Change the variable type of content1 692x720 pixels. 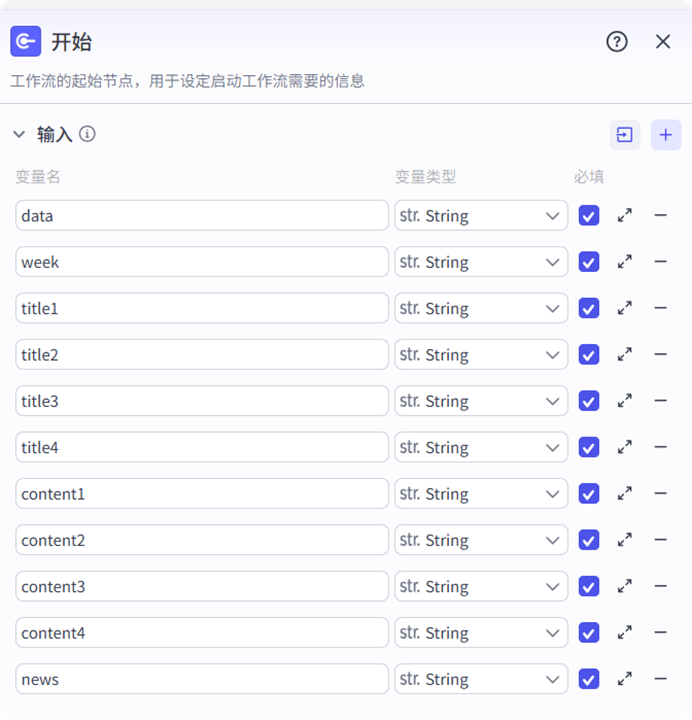click(481, 494)
